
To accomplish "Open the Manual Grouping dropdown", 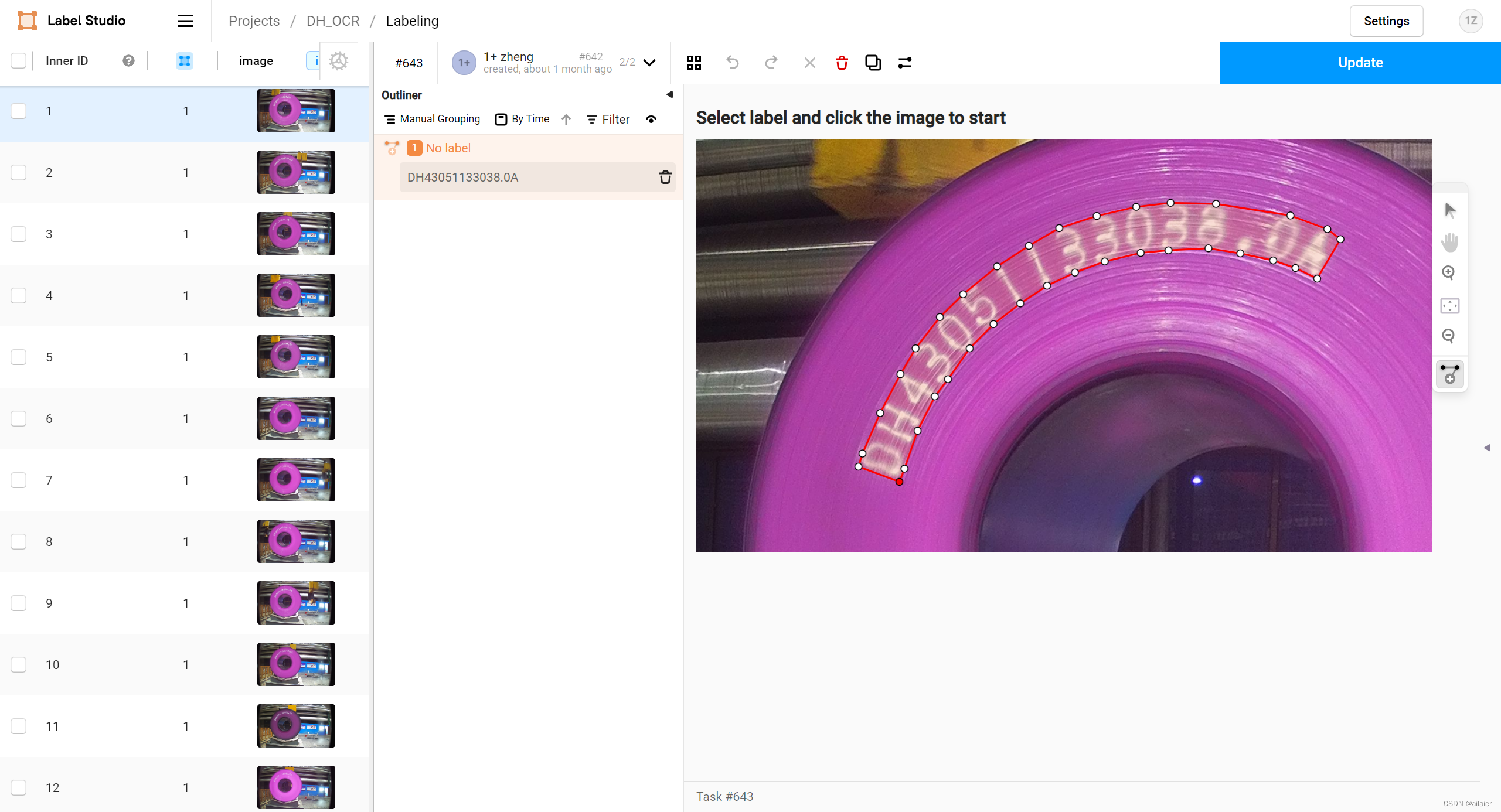I will point(432,120).
